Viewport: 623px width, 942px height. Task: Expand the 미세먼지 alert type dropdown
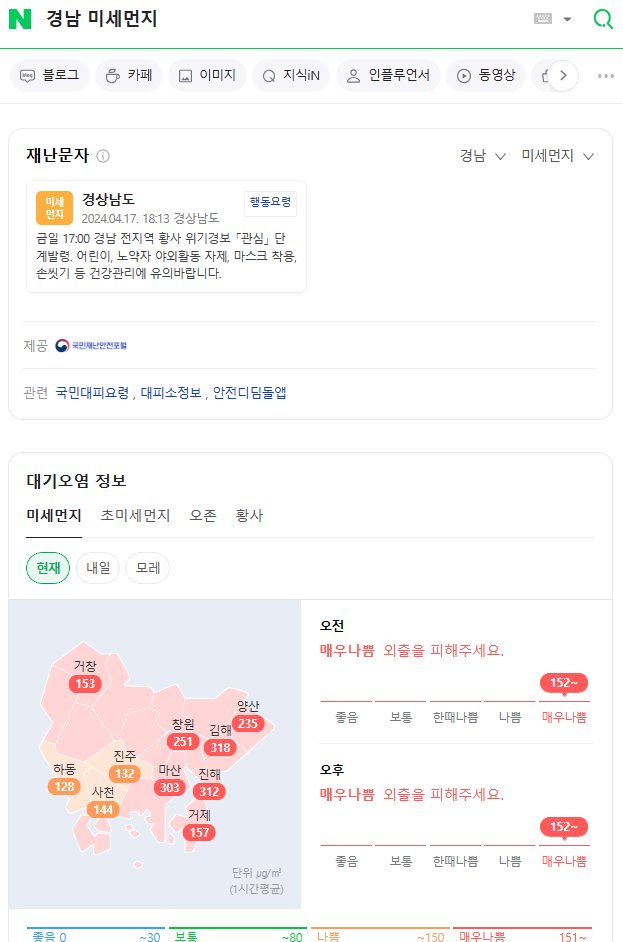click(558, 156)
